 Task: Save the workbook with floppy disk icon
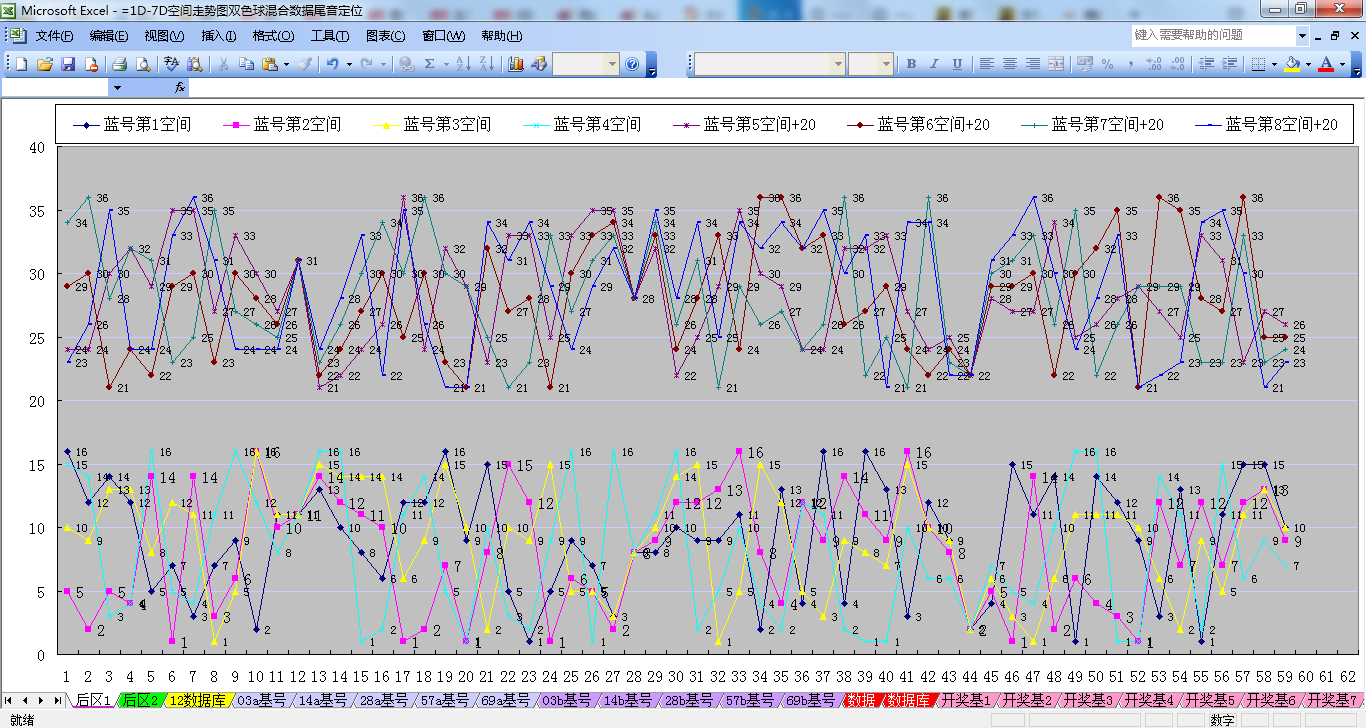click(x=68, y=64)
